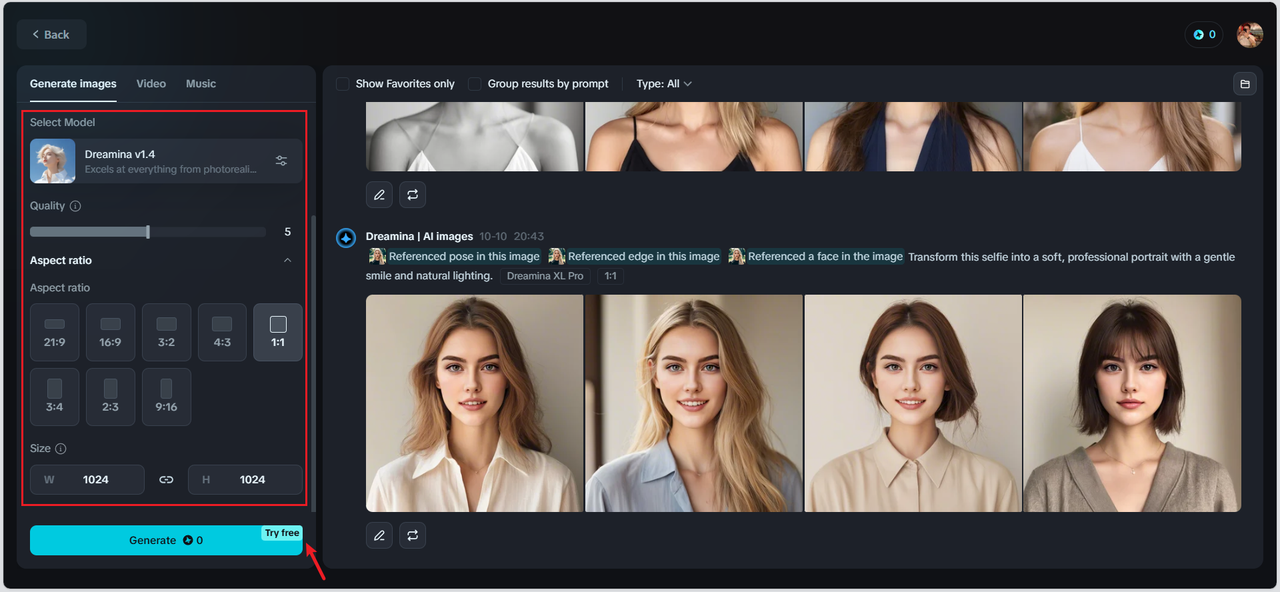Show the Size info tooltip icon
Image resolution: width=1280 pixels, height=592 pixels.
click(61, 449)
